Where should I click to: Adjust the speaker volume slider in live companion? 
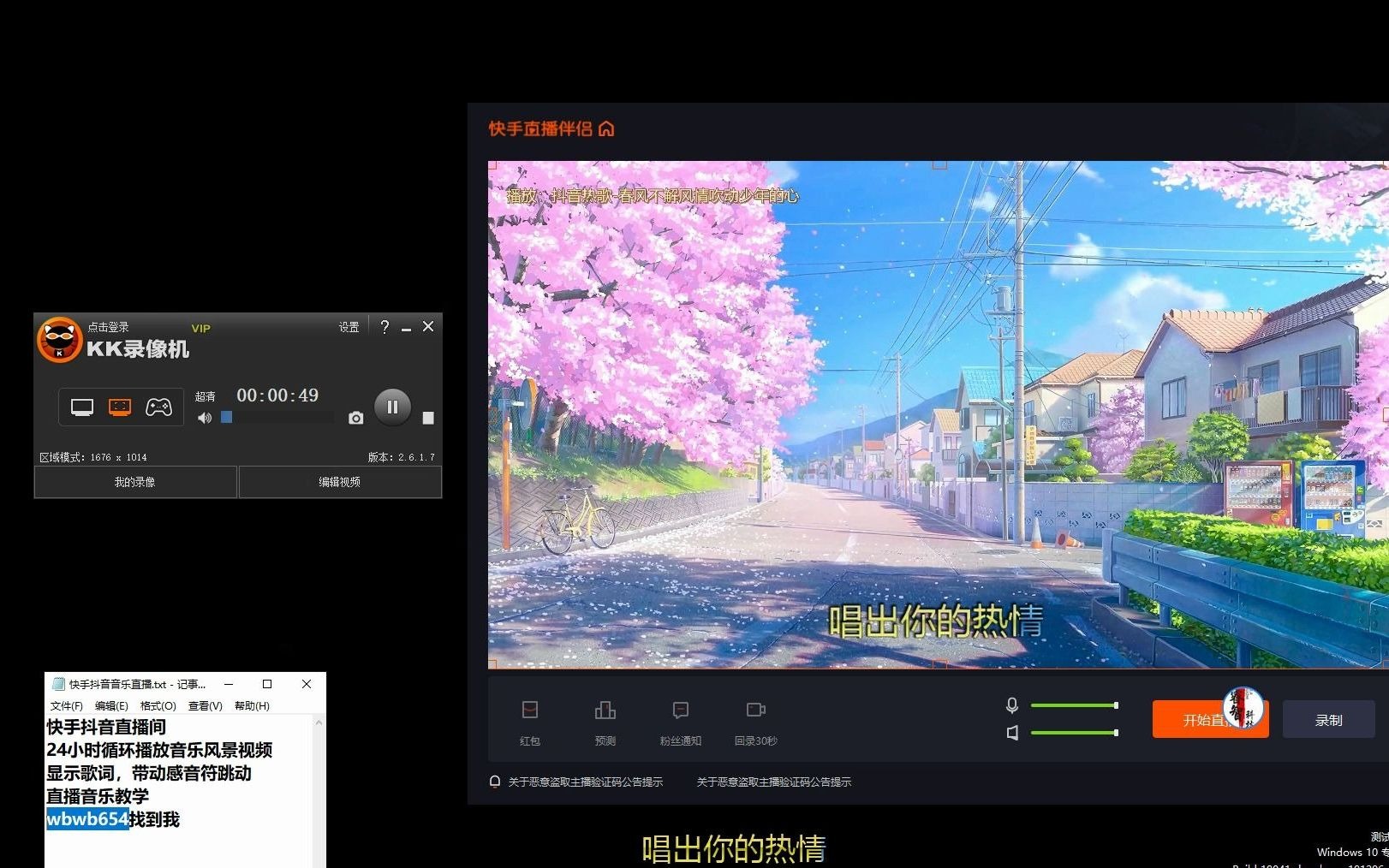point(1073,733)
